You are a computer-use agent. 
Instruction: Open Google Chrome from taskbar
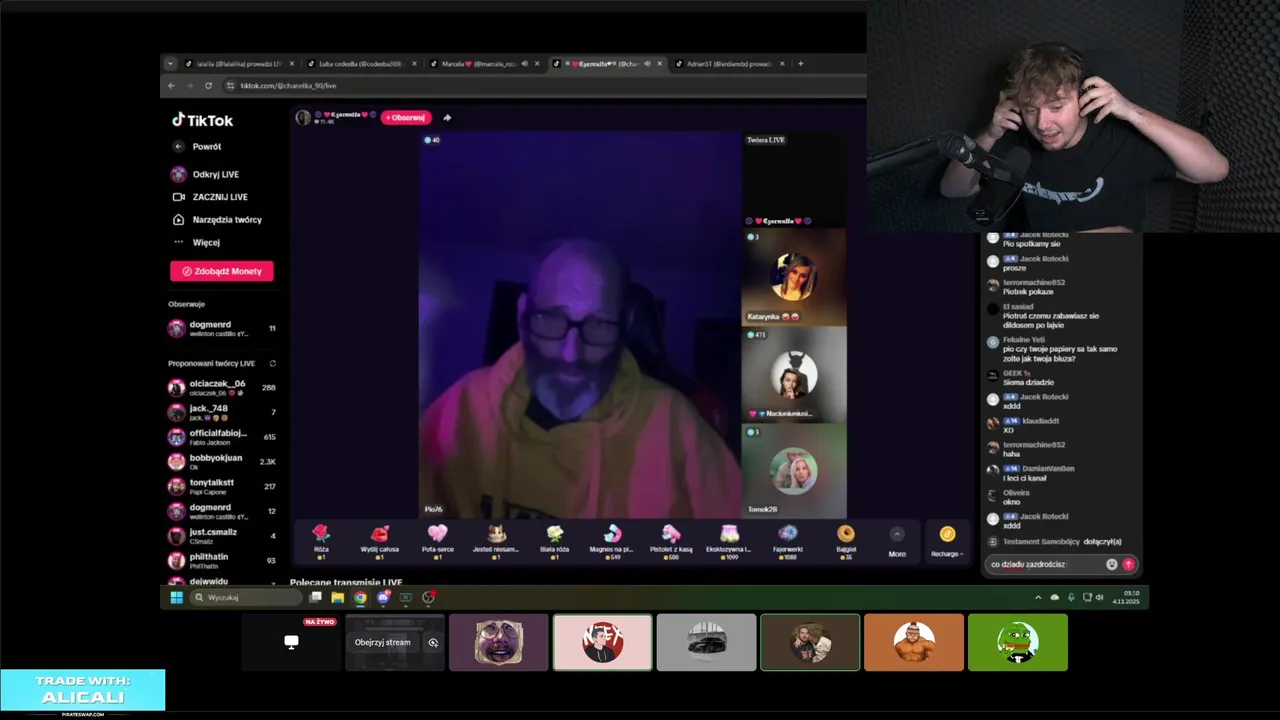coord(360,597)
